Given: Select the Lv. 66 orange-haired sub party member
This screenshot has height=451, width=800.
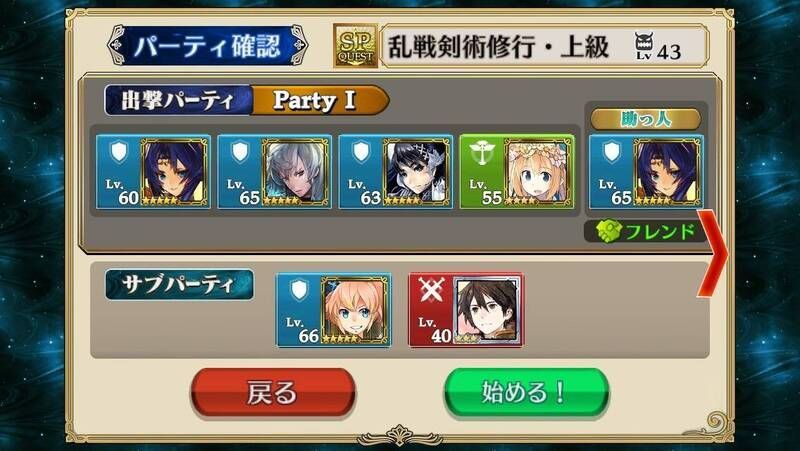Looking at the screenshot, I should (334, 310).
